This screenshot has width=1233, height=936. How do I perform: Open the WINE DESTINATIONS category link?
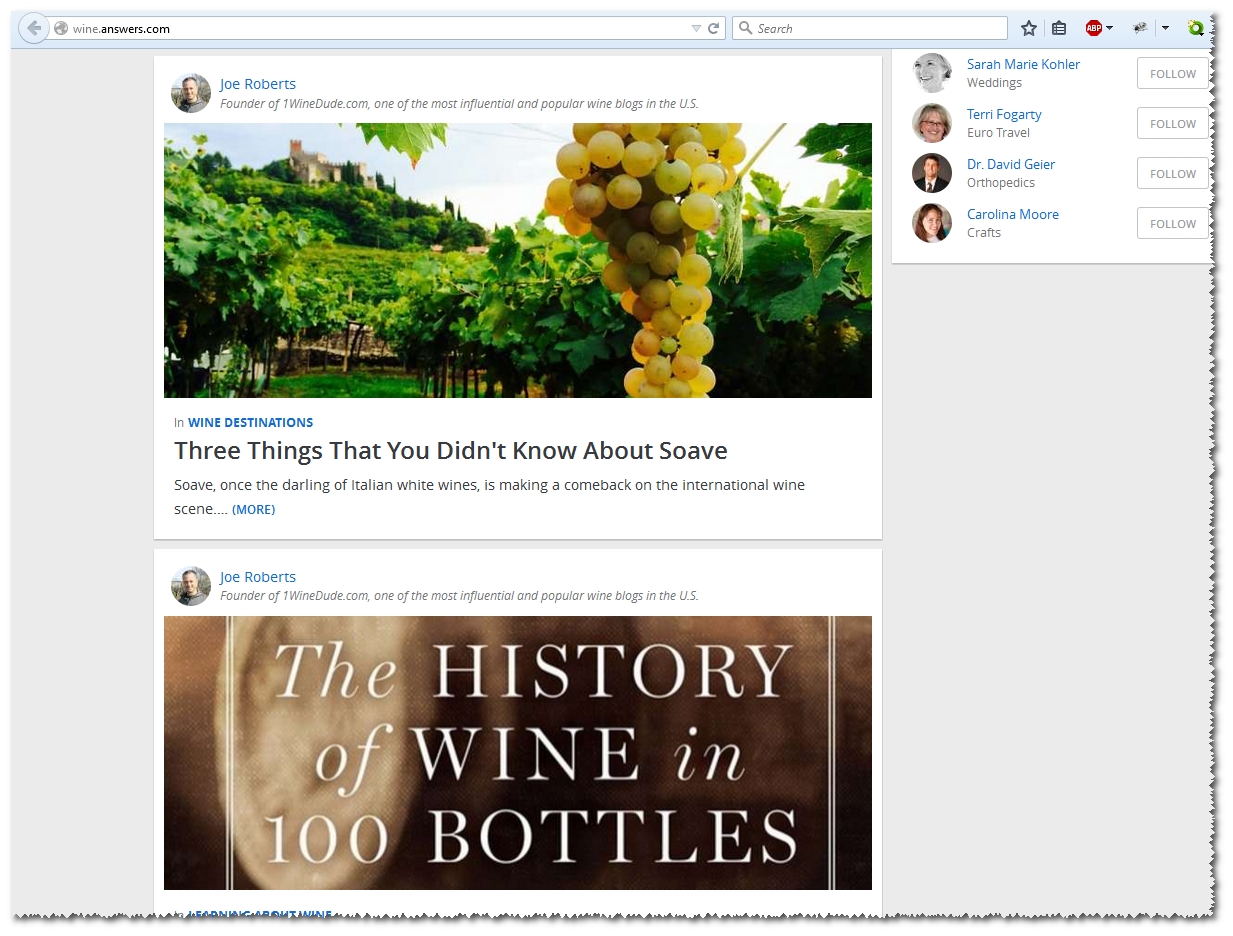250,422
